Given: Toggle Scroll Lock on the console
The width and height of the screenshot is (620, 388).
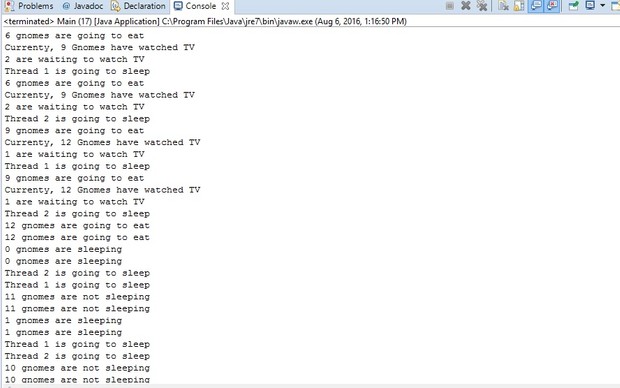Looking at the screenshot, I should [519, 6].
